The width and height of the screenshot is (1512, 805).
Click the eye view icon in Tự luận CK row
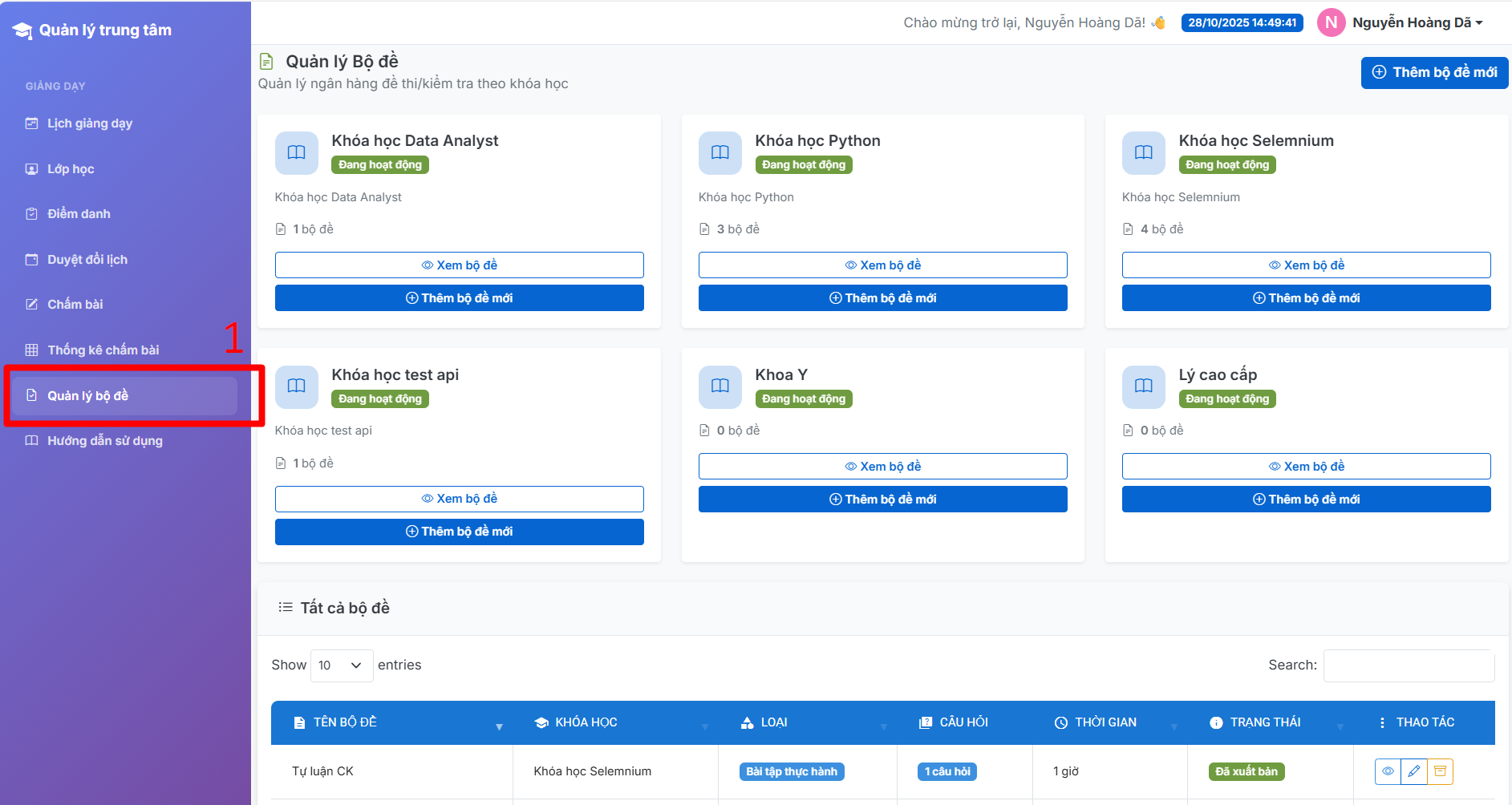(x=1388, y=771)
